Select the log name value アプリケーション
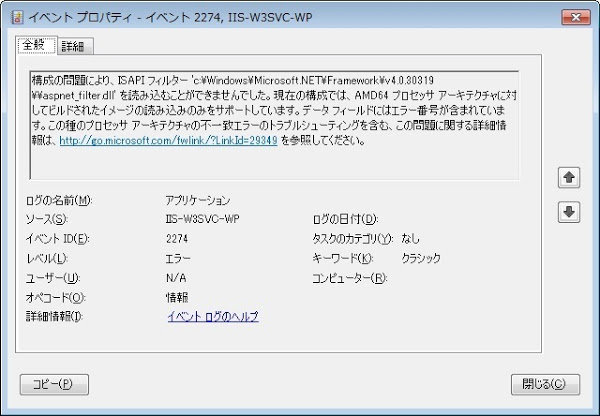 pyautogui.click(x=198, y=200)
